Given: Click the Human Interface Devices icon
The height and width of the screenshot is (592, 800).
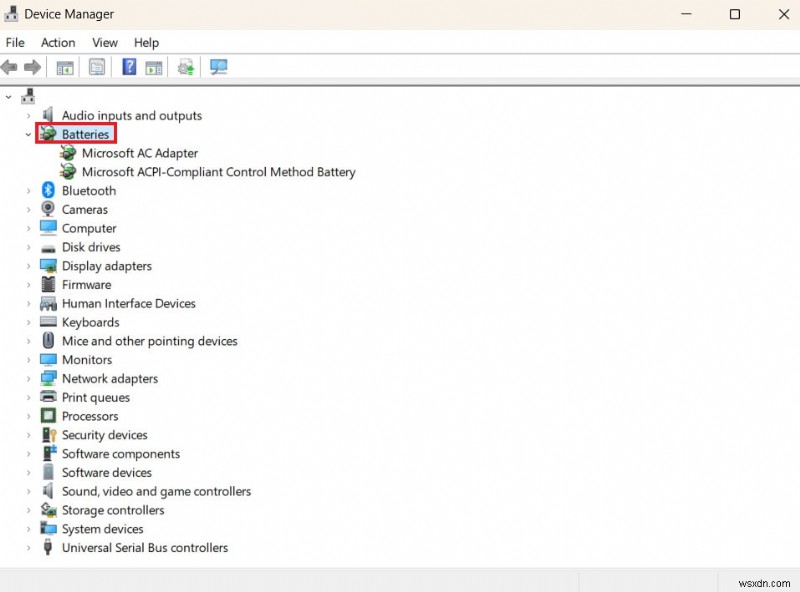Looking at the screenshot, I should click(48, 304).
